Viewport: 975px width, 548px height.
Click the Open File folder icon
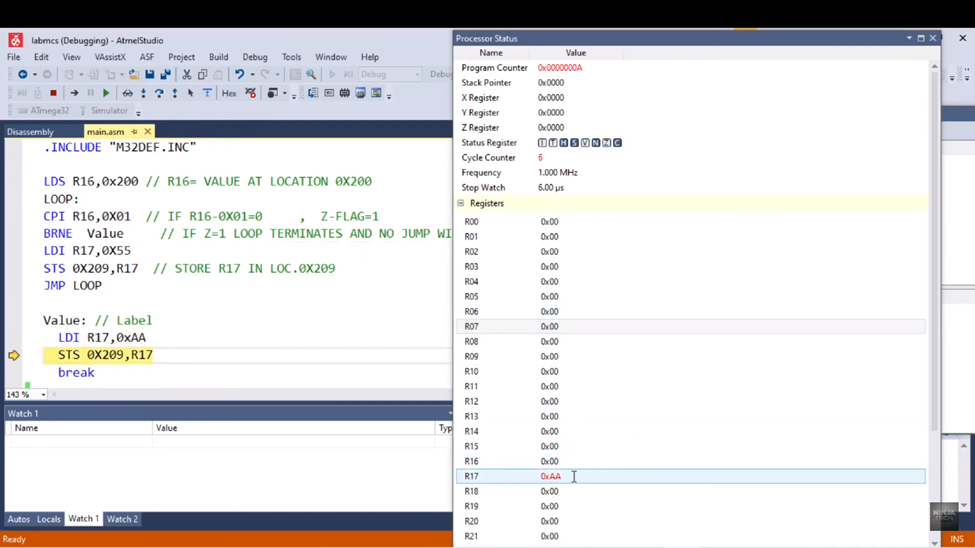tap(134, 75)
